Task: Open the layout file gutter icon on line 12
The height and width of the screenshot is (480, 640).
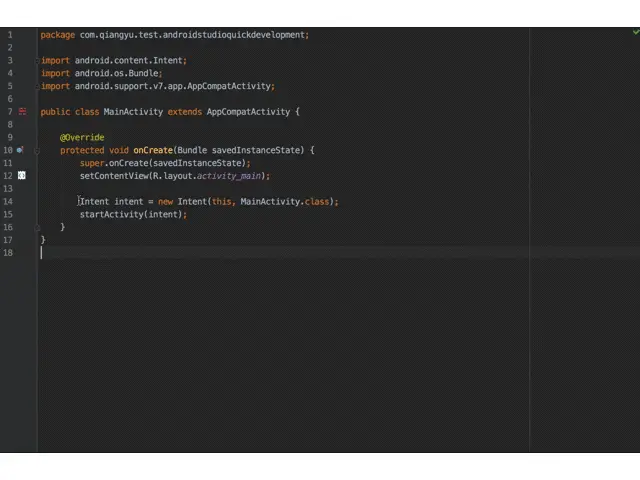Action: 22,176
